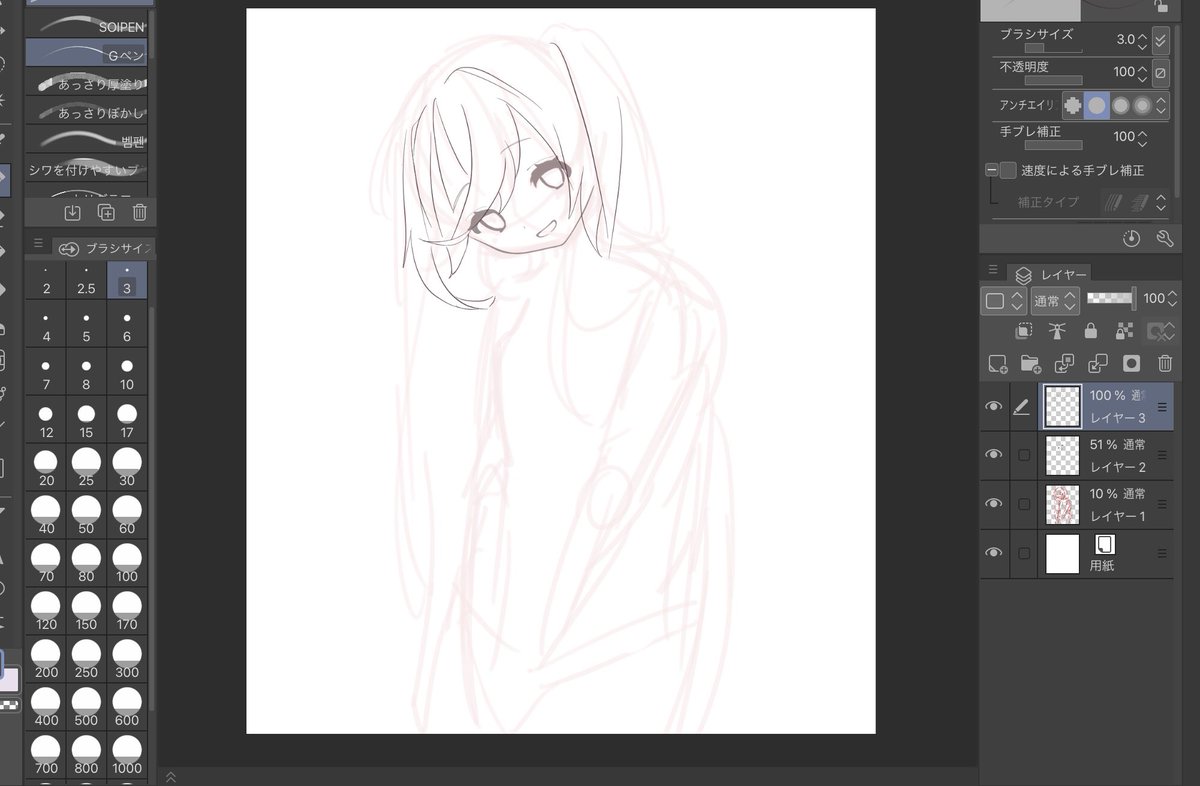Click the transfer to lower layer icon
This screenshot has height=786, width=1200.
[x=1064, y=364]
